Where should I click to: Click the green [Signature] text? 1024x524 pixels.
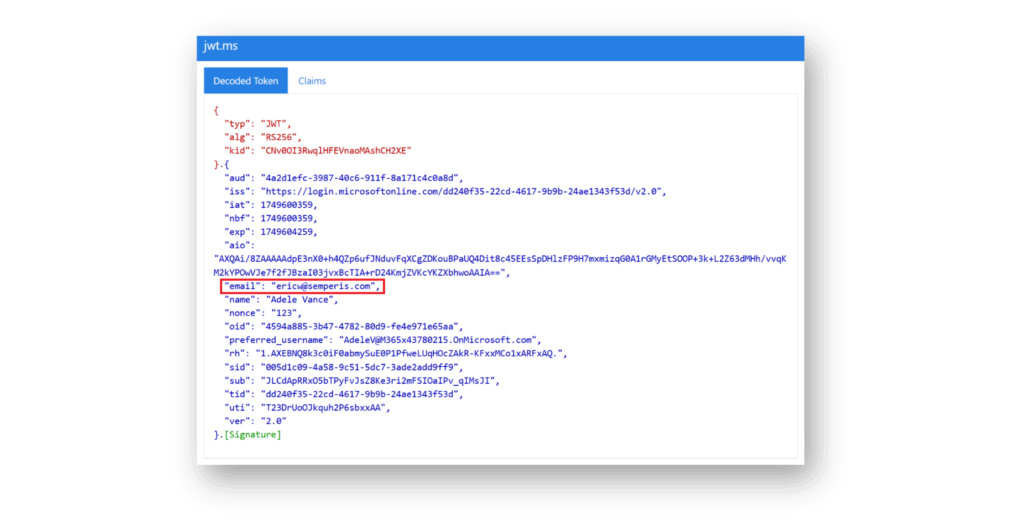[253, 435]
